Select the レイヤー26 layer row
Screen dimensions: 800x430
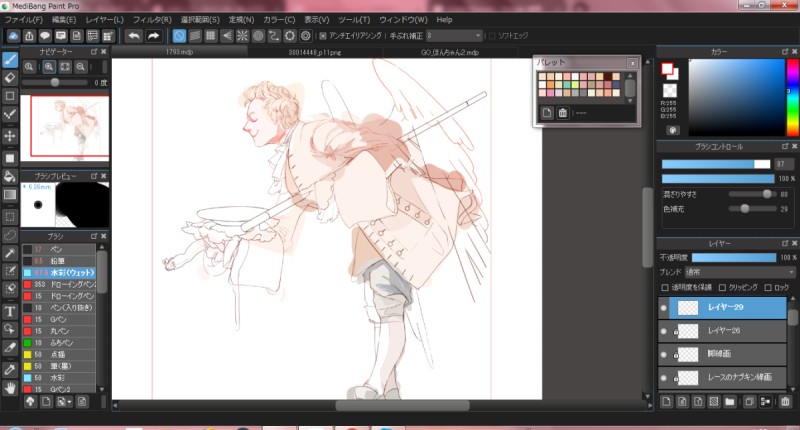point(722,331)
